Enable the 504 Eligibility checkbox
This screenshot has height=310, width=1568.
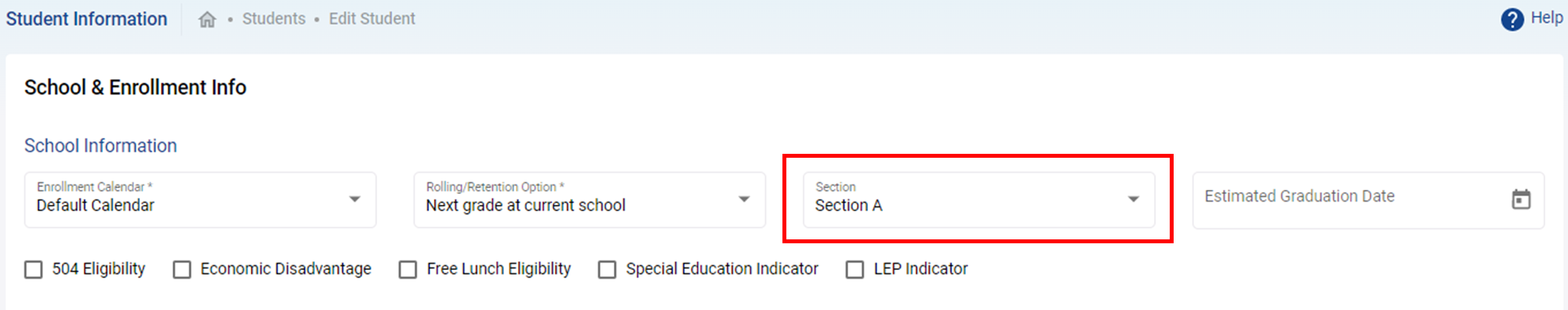coord(34,269)
